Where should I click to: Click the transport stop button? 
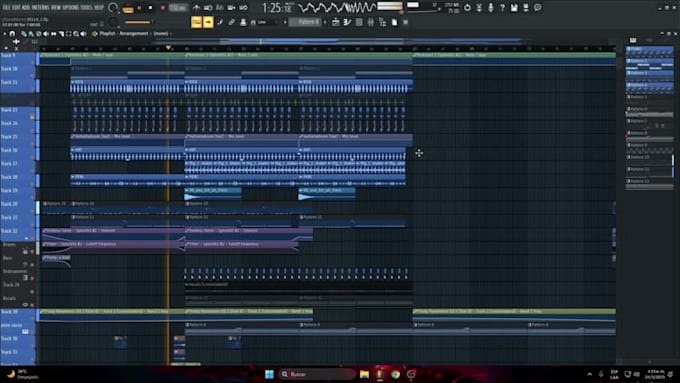(150, 8)
